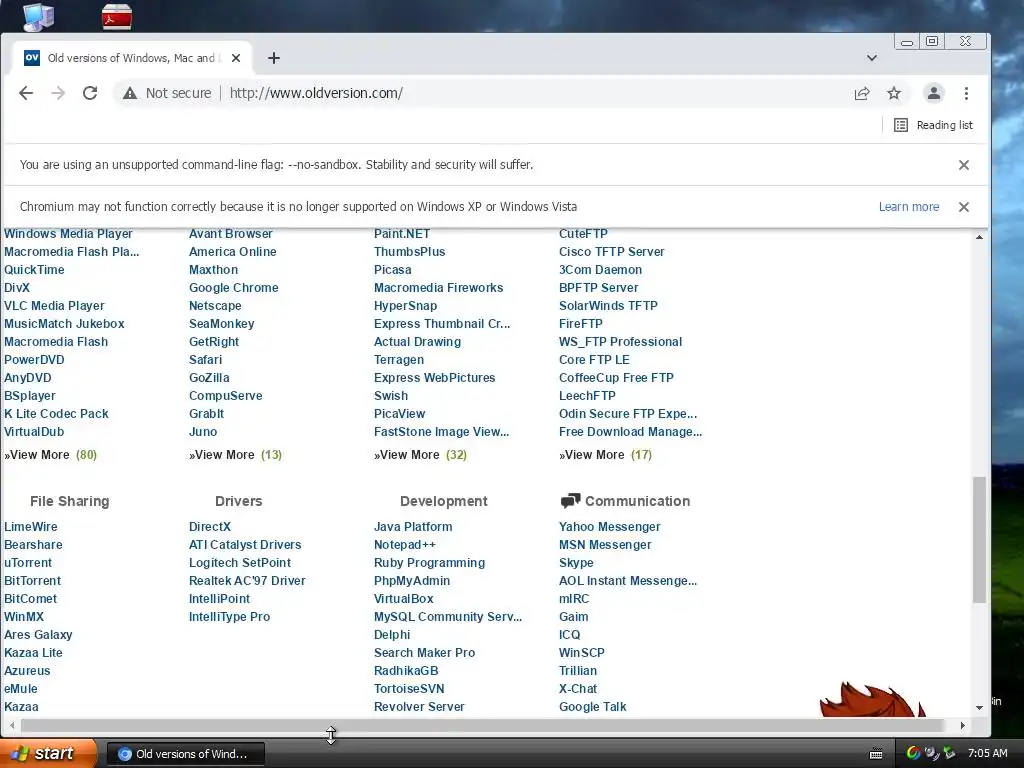Click Learn more in the info bar

[x=908, y=207]
